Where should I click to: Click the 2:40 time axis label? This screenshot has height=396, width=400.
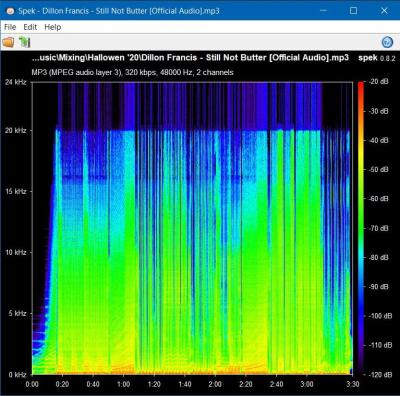point(276,384)
